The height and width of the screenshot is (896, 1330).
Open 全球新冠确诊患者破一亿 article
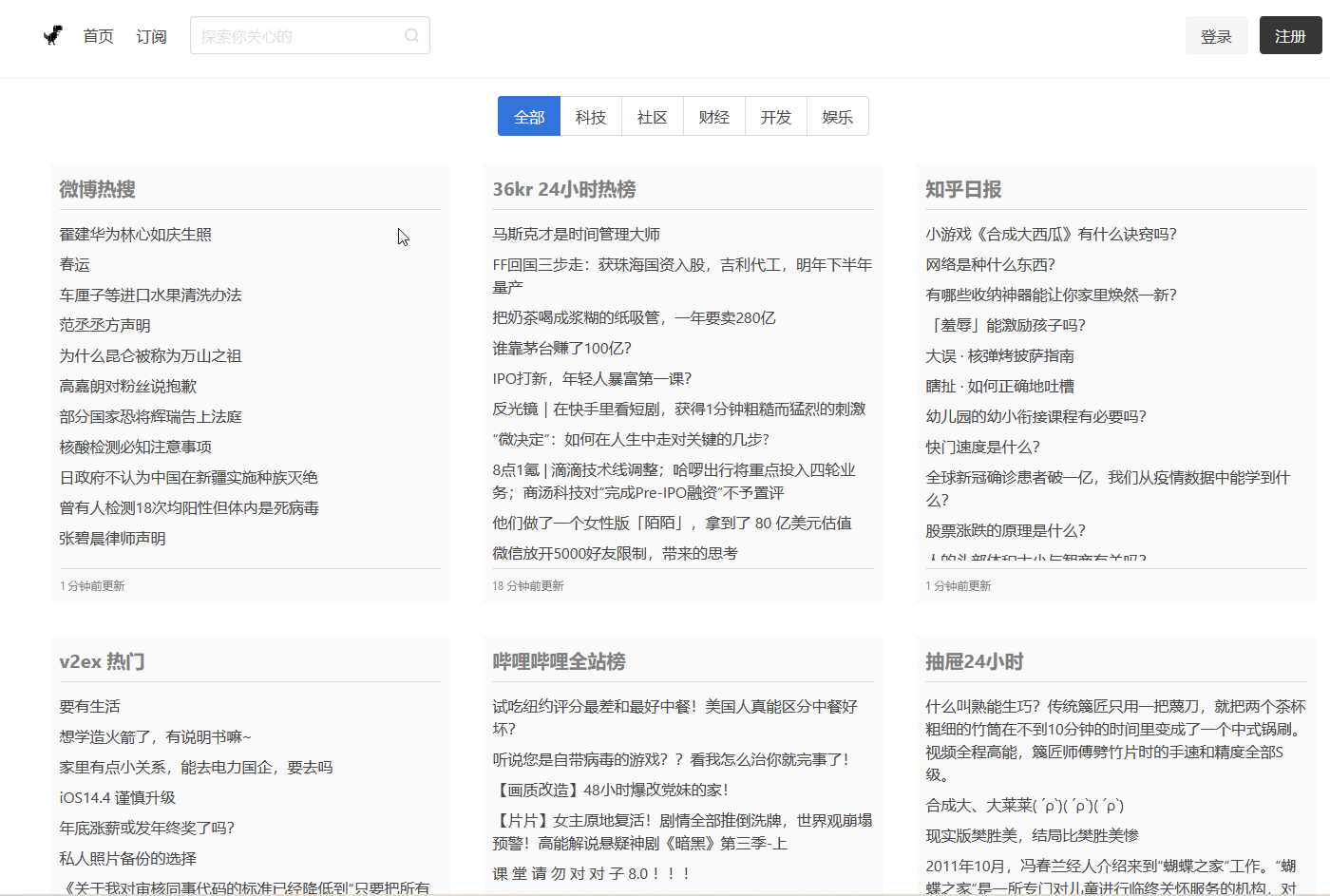point(1108,489)
